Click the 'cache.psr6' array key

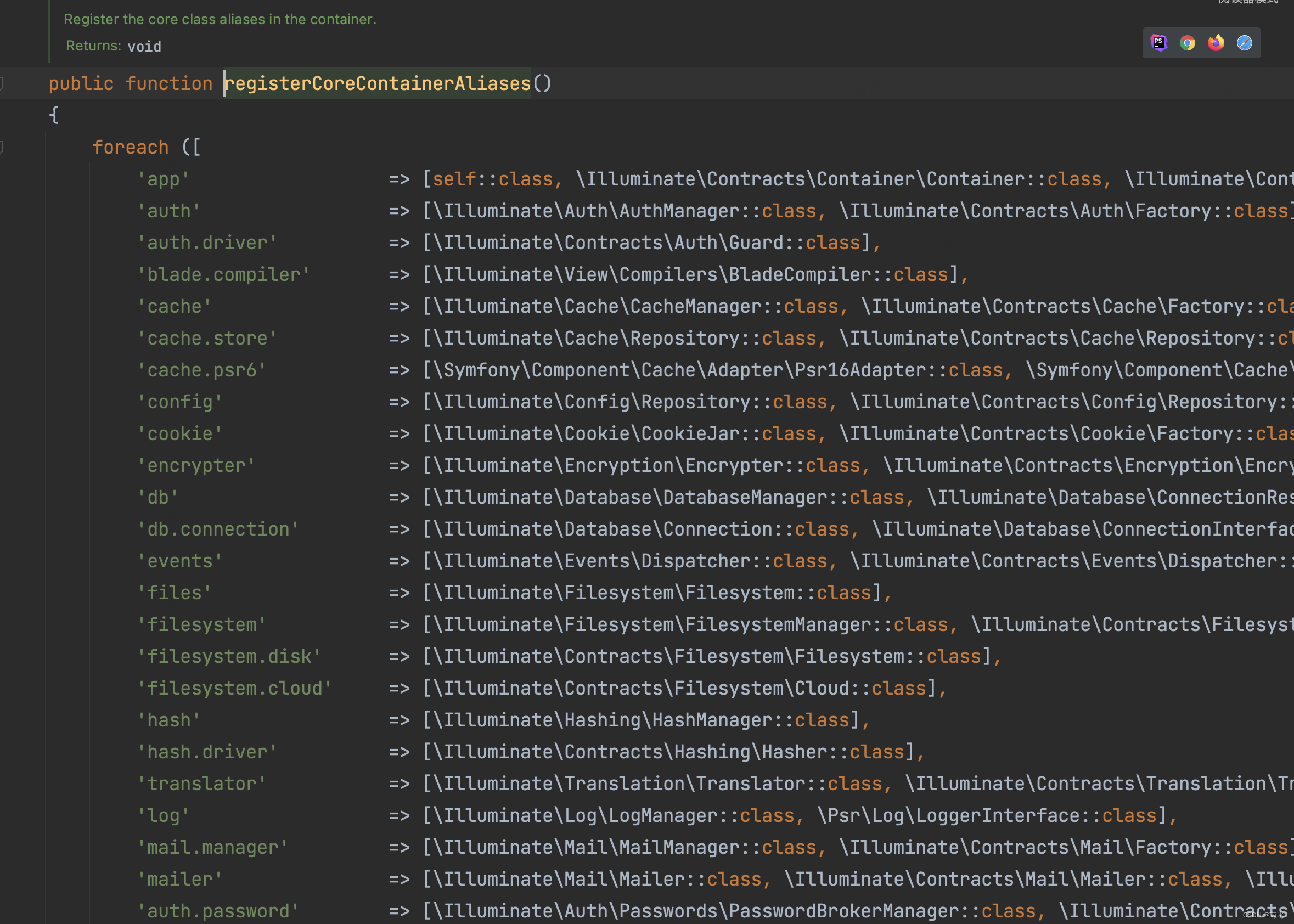pyautogui.click(x=201, y=370)
